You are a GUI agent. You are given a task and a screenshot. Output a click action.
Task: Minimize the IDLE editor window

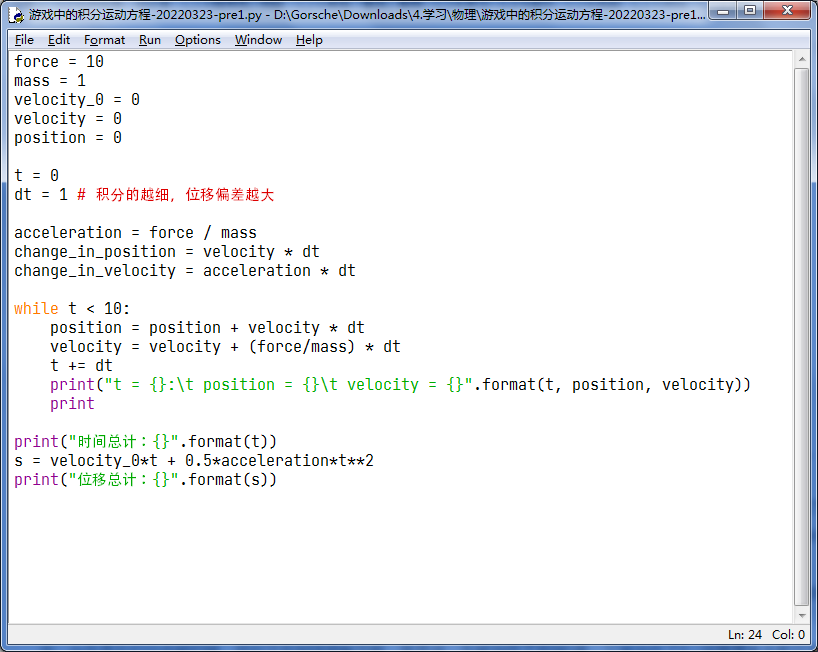pos(723,10)
